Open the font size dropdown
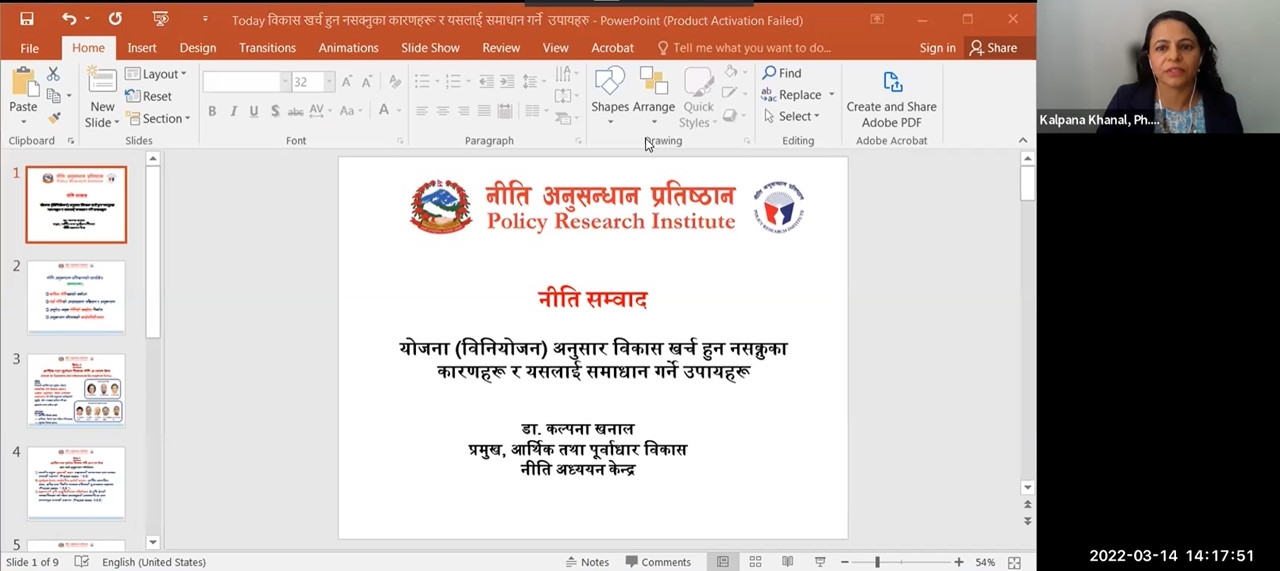Screen dimensions: 1280x571 point(329,82)
